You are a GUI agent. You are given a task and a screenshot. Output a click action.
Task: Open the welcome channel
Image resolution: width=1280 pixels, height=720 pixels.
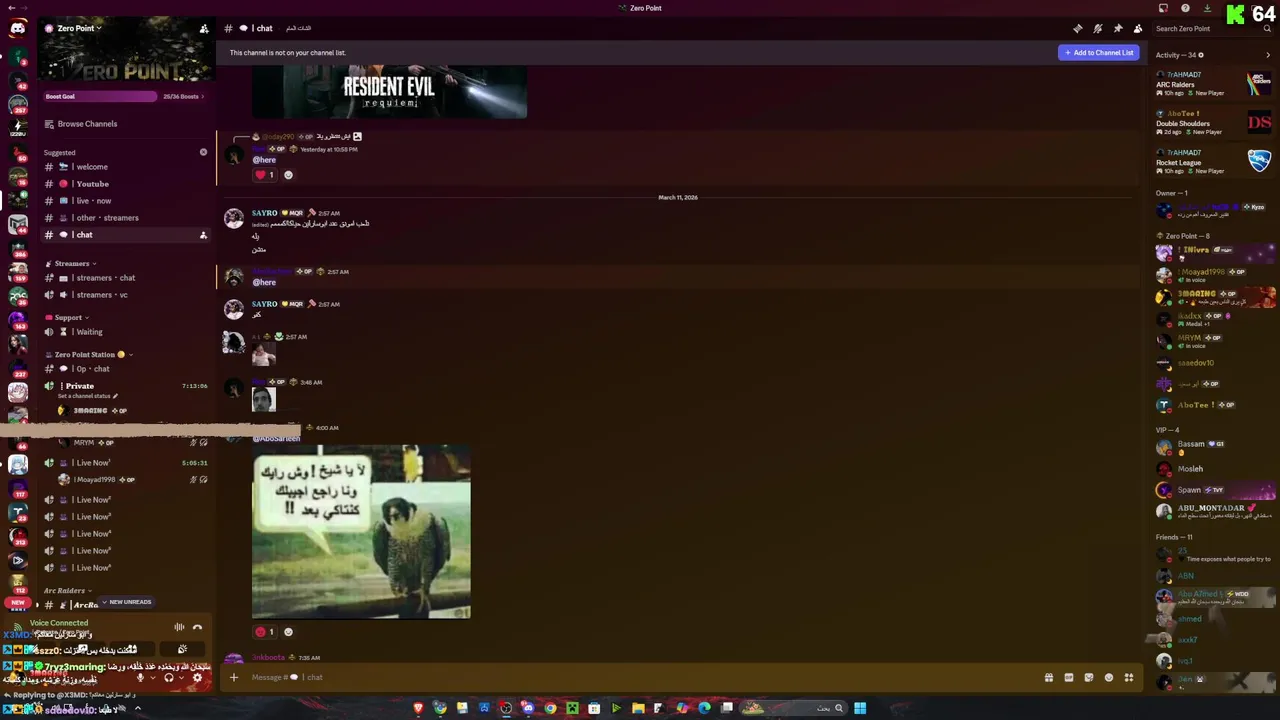pyautogui.click(x=125, y=167)
